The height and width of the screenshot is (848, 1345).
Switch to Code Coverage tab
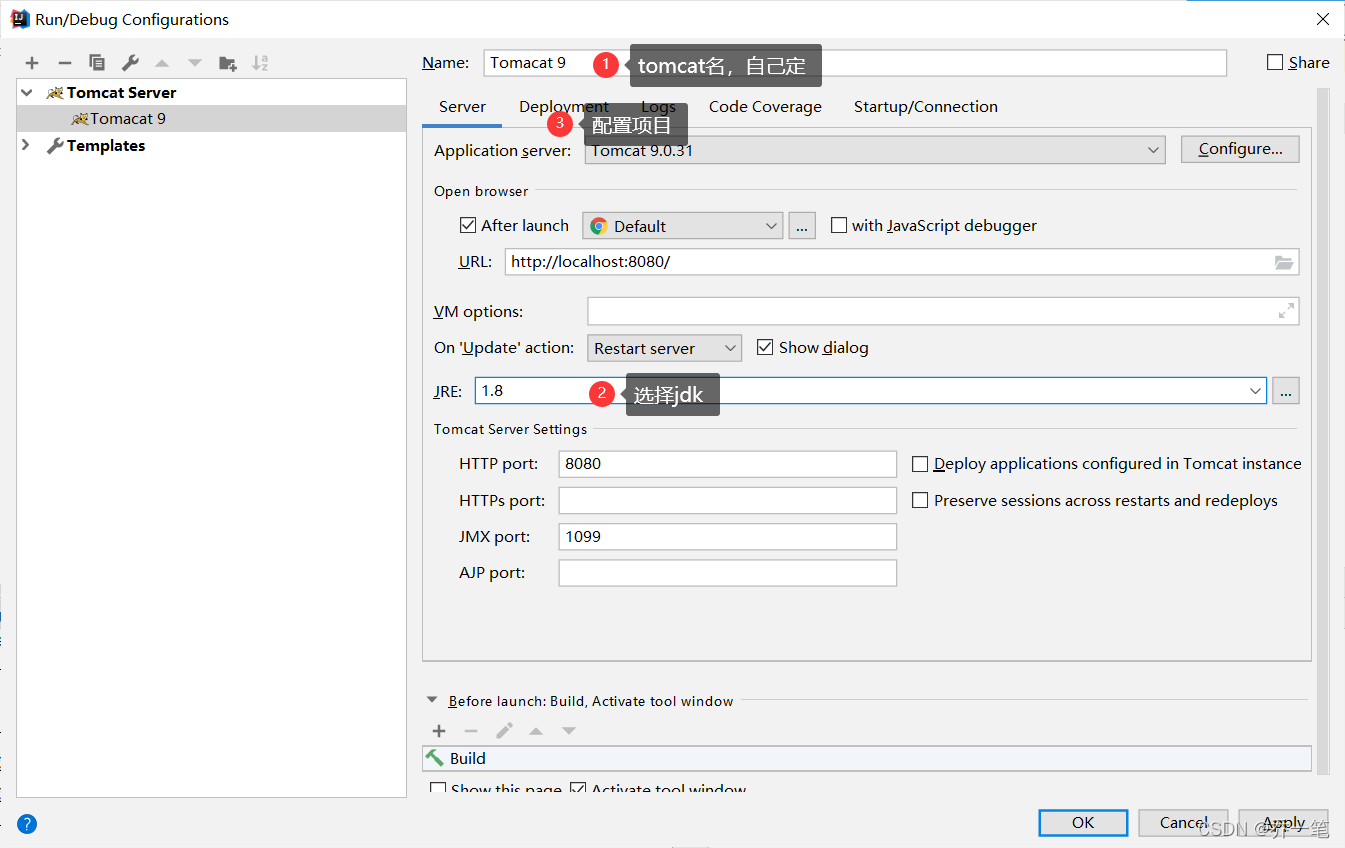(x=765, y=107)
